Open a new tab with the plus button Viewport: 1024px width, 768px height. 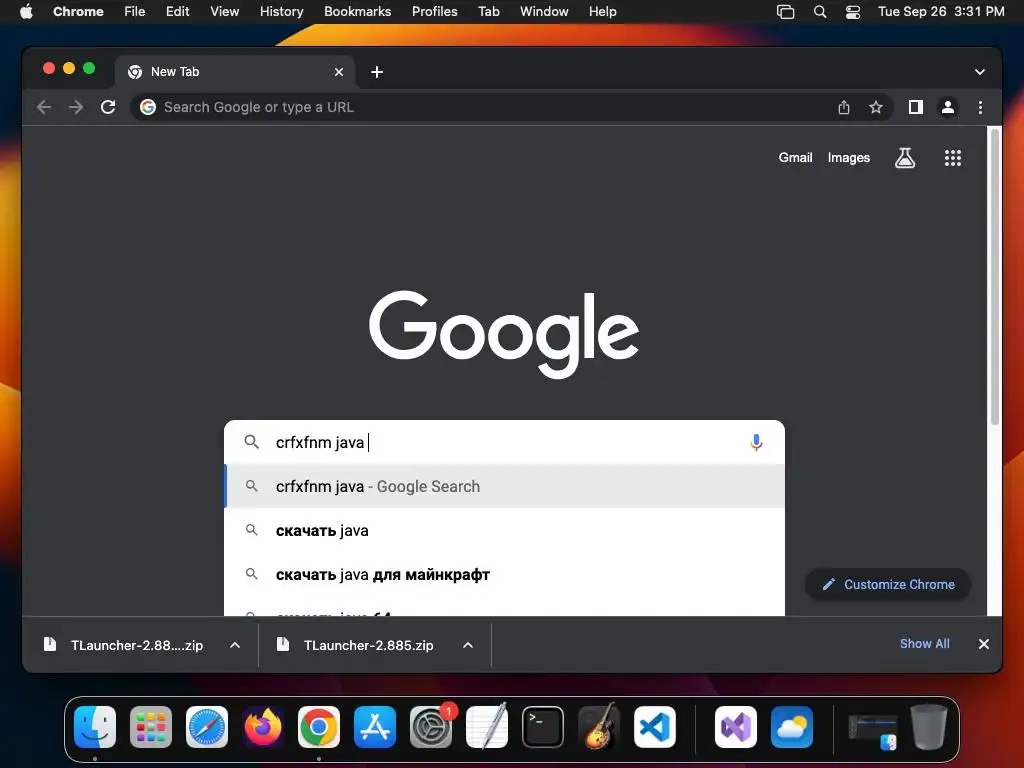pyautogui.click(x=377, y=72)
